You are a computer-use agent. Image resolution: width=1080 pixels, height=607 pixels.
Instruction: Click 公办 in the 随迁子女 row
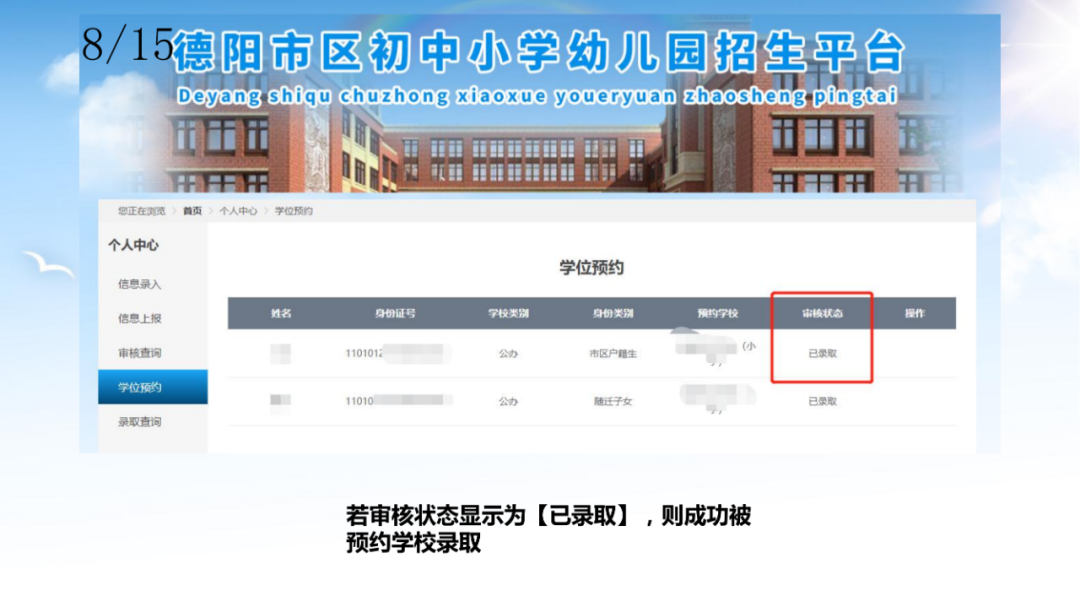click(508, 401)
